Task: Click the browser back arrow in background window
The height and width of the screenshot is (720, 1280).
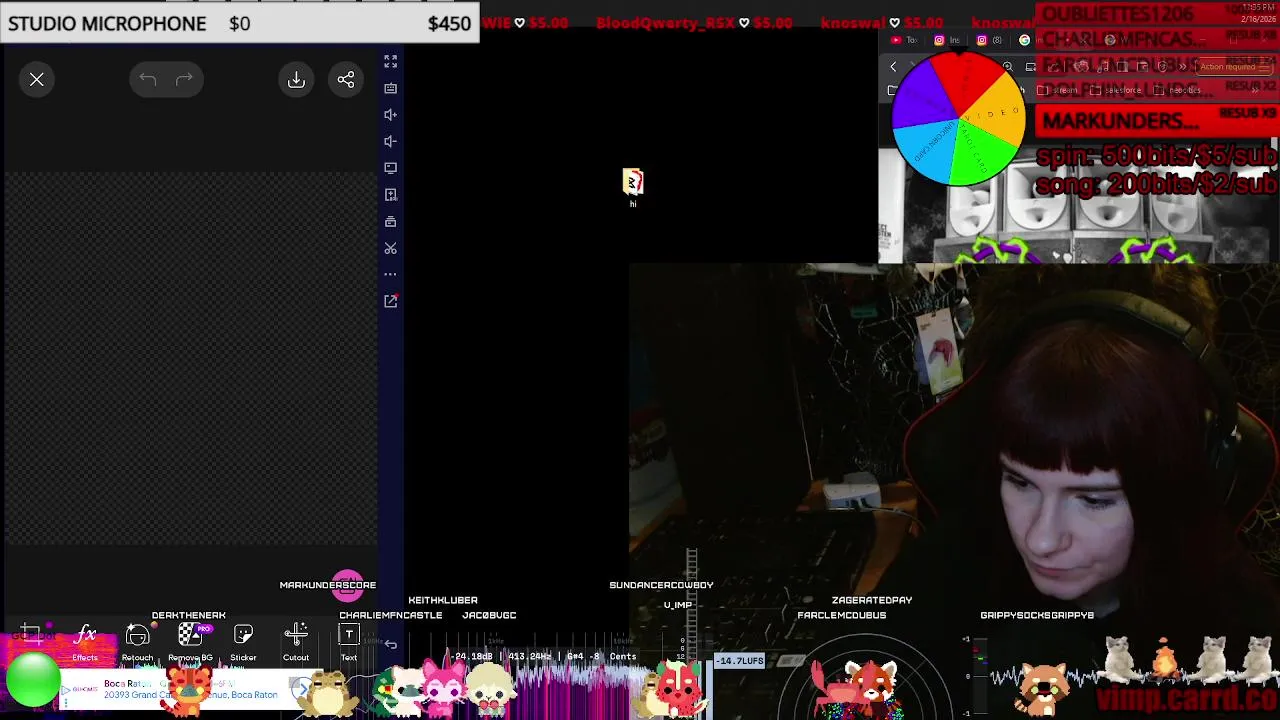Action: click(893, 67)
